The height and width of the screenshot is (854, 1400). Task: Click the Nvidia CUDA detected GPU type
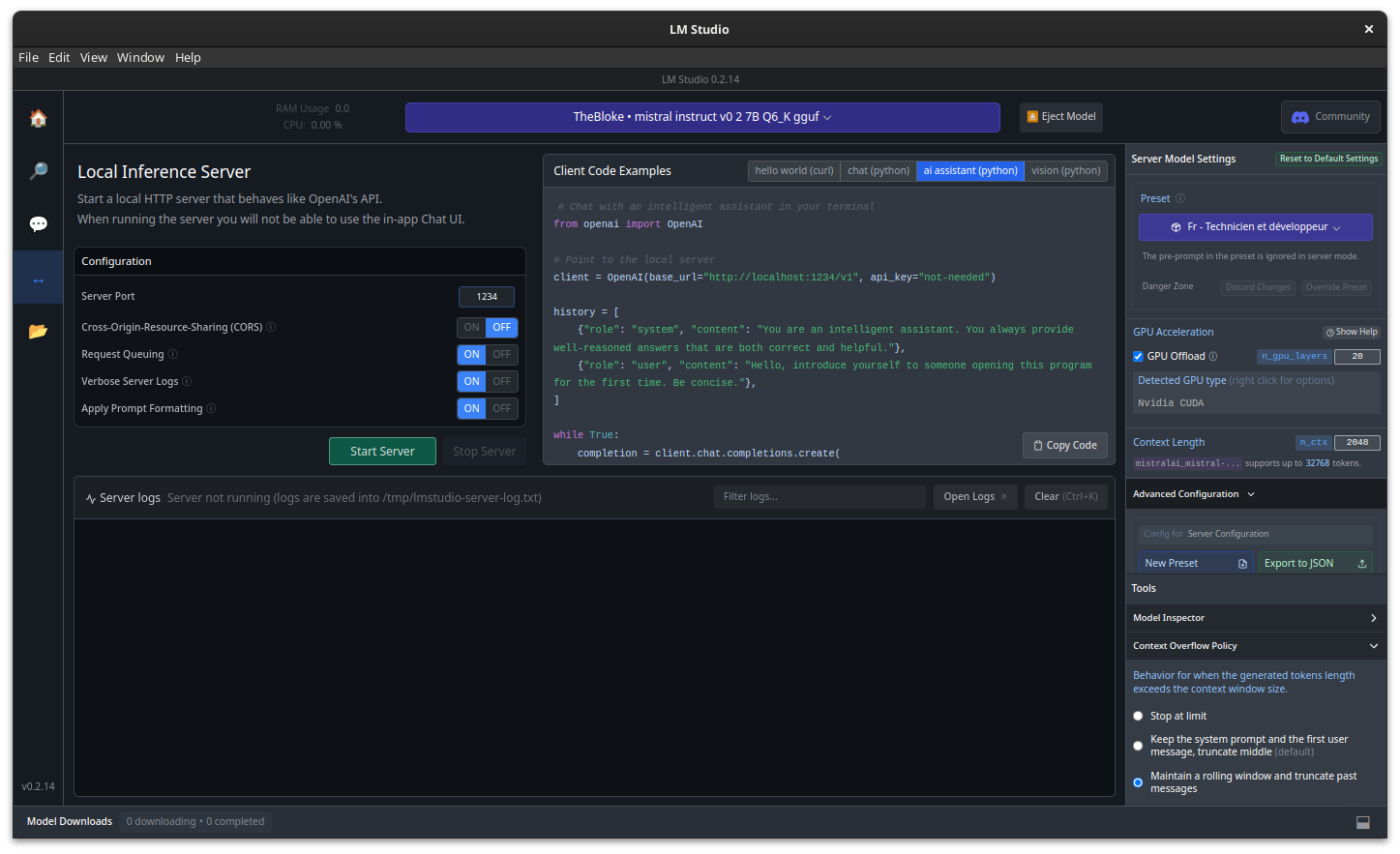click(x=1171, y=403)
